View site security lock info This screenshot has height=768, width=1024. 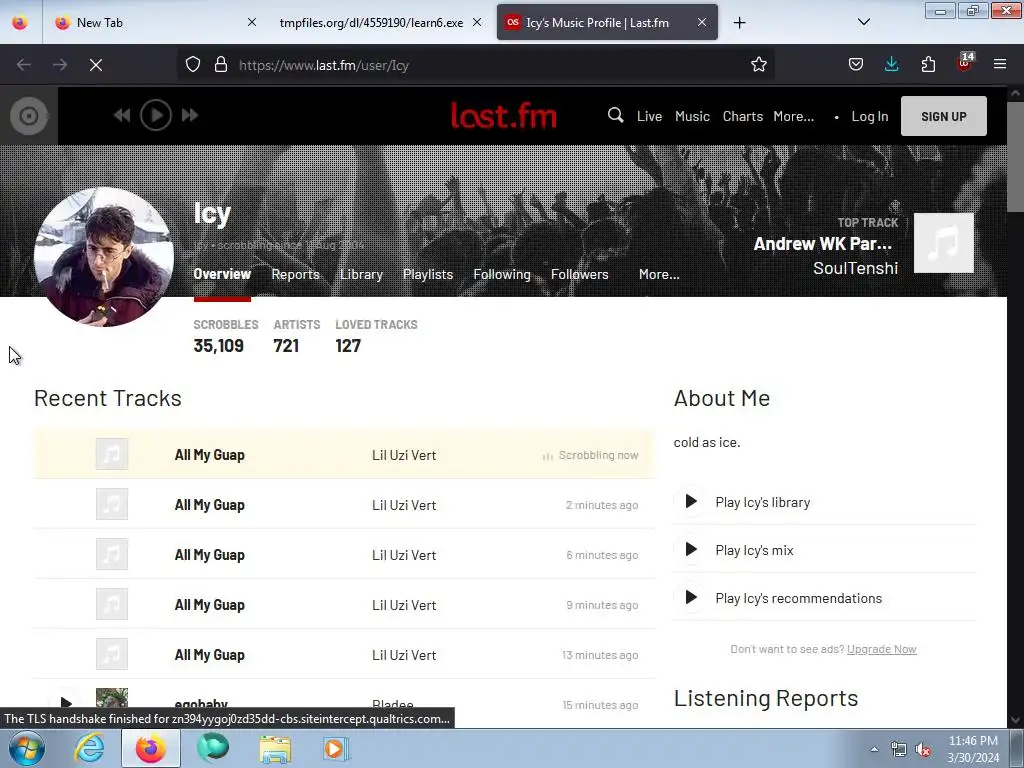tap(221, 65)
